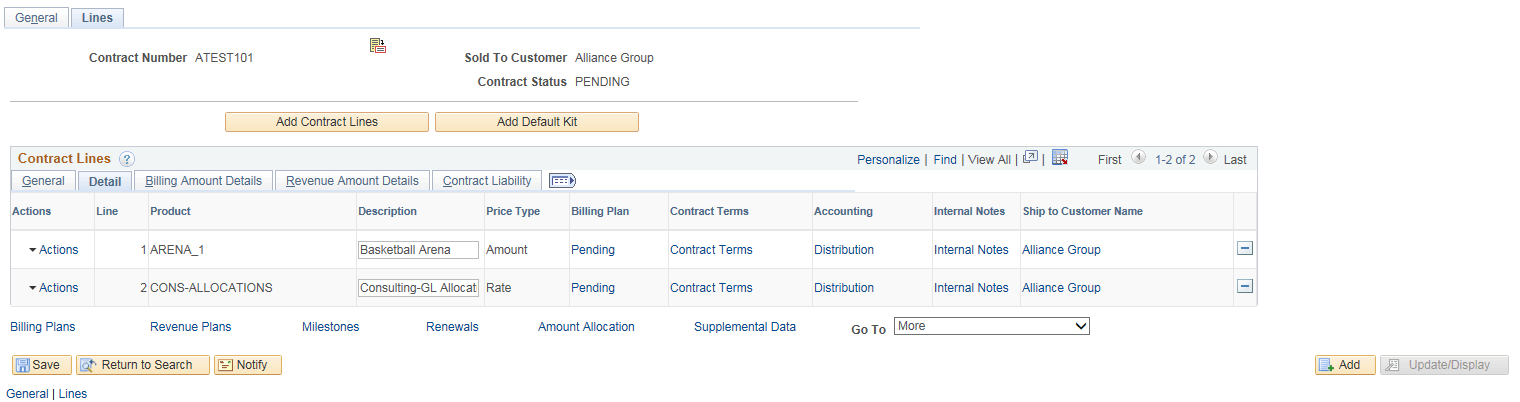Open Contract Terms link for line 1
The width and height of the screenshot is (1520, 402).
711,250
